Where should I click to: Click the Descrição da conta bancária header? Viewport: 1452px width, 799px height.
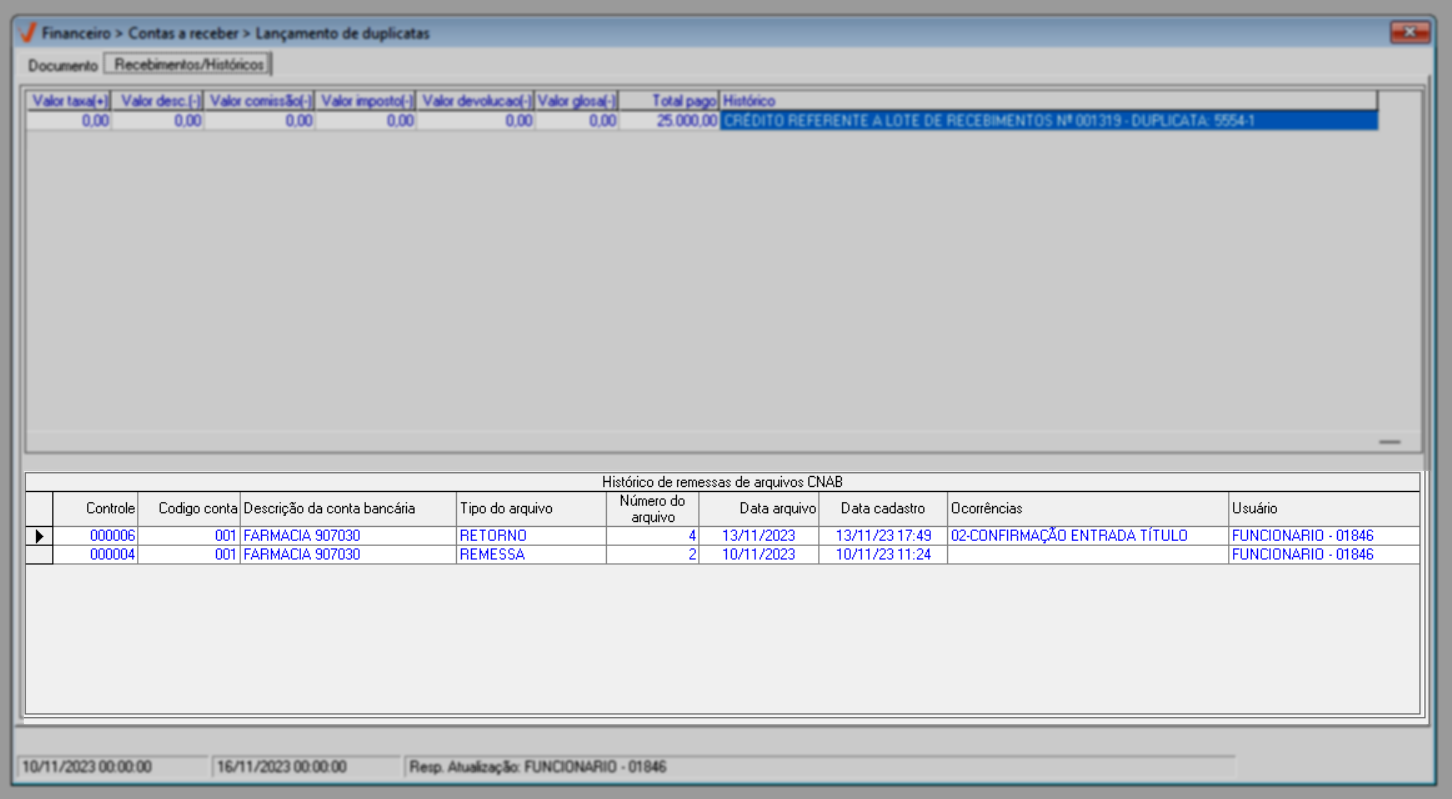pyautogui.click(x=348, y=508)
